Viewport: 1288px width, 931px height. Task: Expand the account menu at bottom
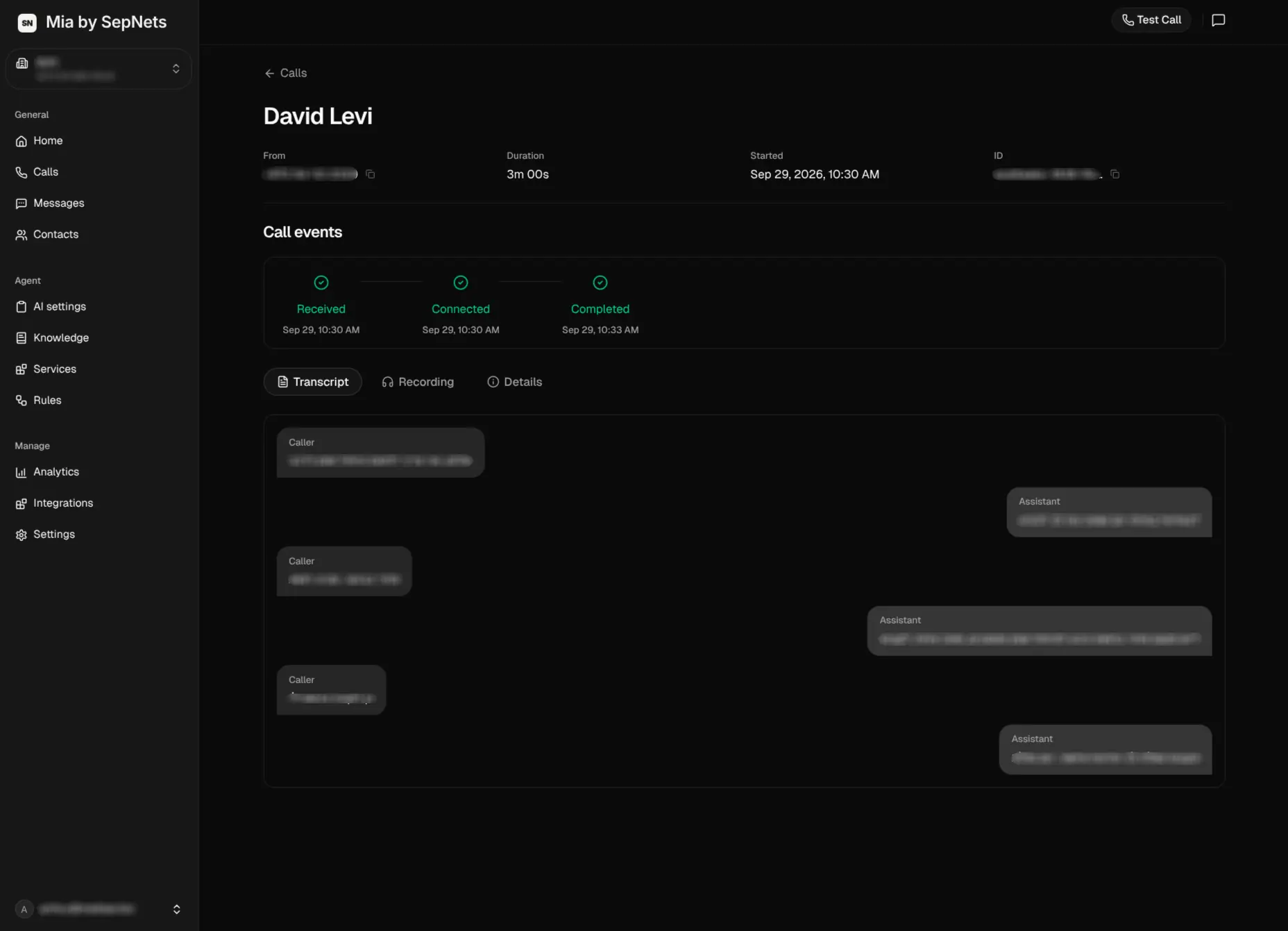(176, 909)
